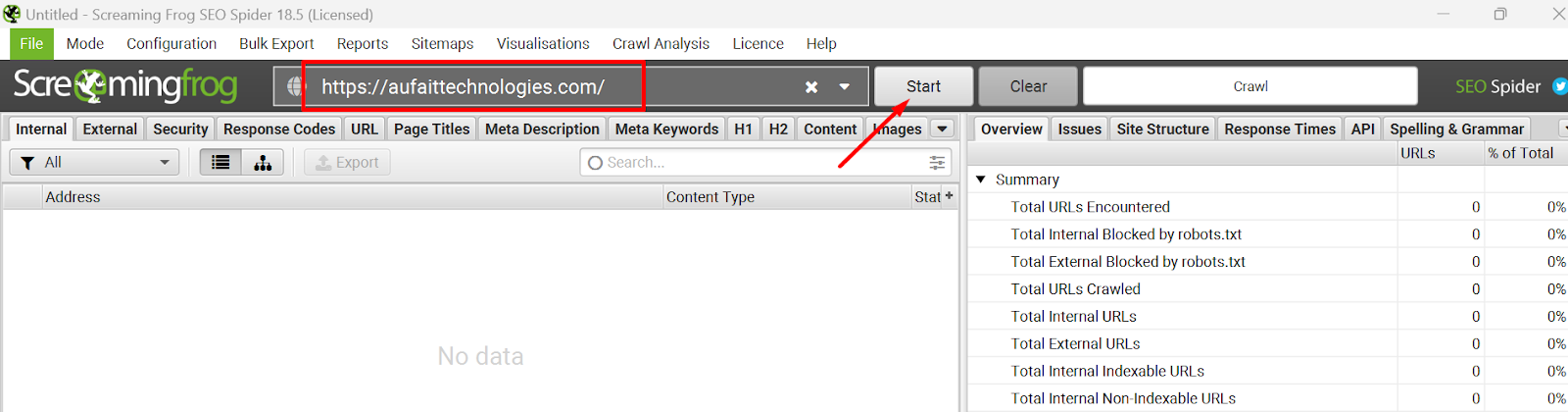The height and width of the screenshot is (412, 1568).
Task: Select the URL tab
Action: pyautogui.click(x=365, y=129)
